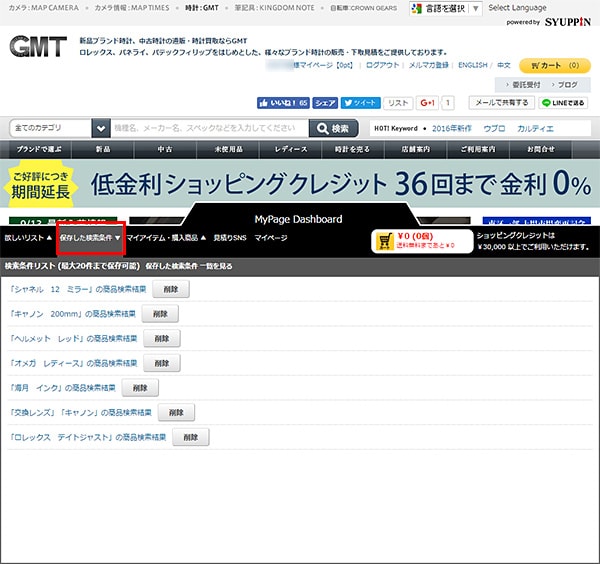View the full saved search conditions list

pyautogui.click(x=189, y=266)
